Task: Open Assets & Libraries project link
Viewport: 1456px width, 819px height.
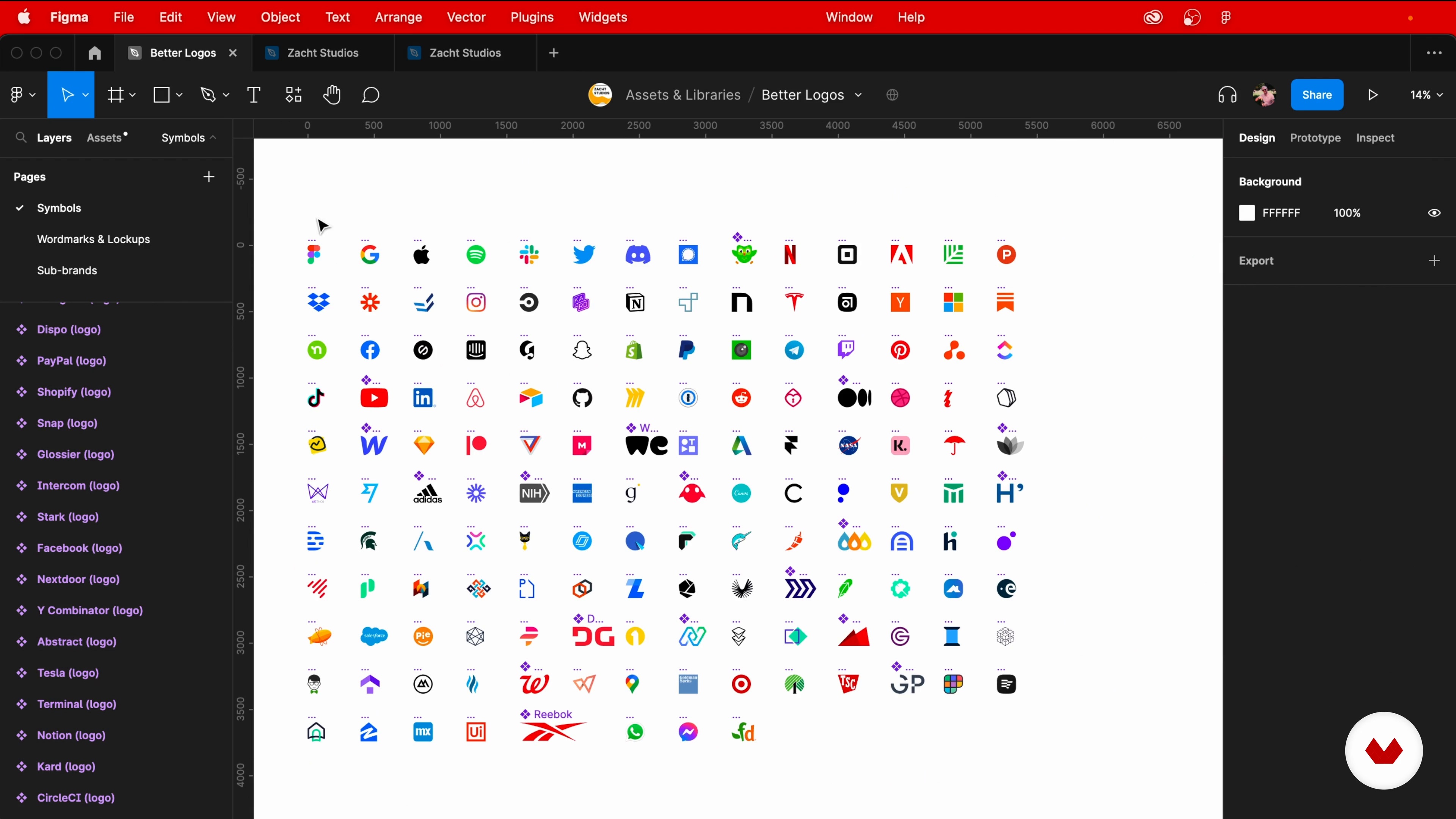Action: [x=683, y=95]
